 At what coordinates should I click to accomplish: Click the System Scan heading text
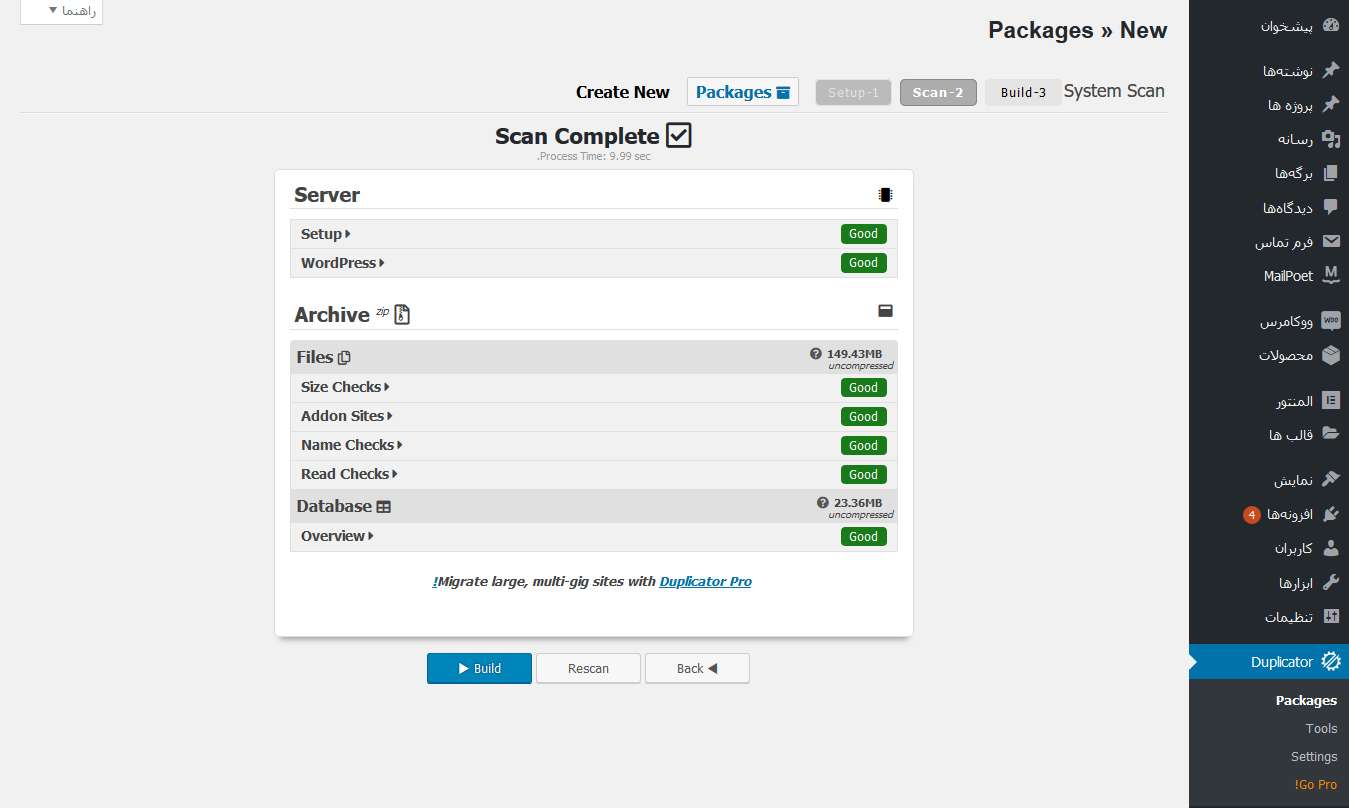point(1114,91)
